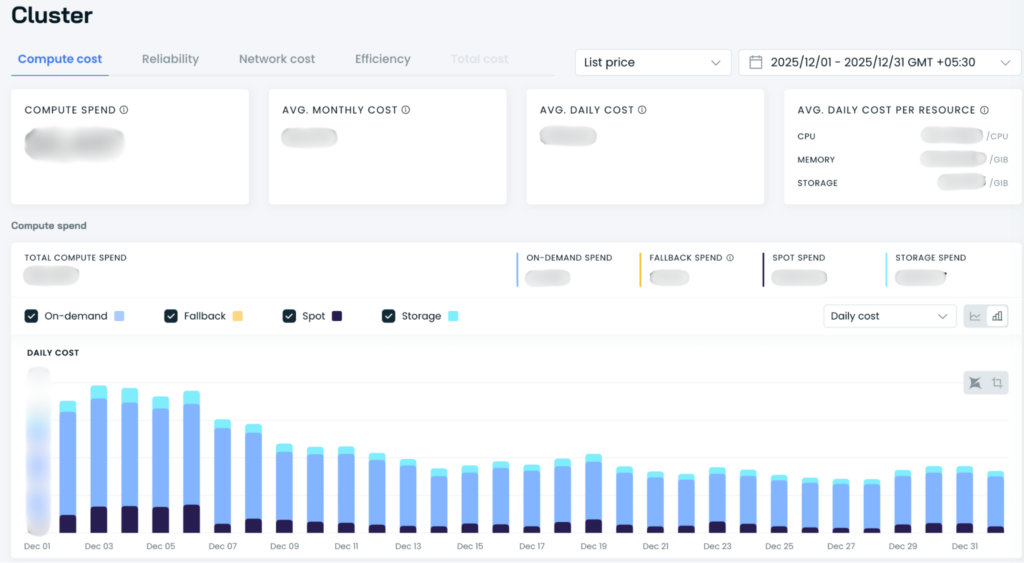Screen dimensions: 1024x563
Task: Click Fallback Spend info icon
Action: 730,258
